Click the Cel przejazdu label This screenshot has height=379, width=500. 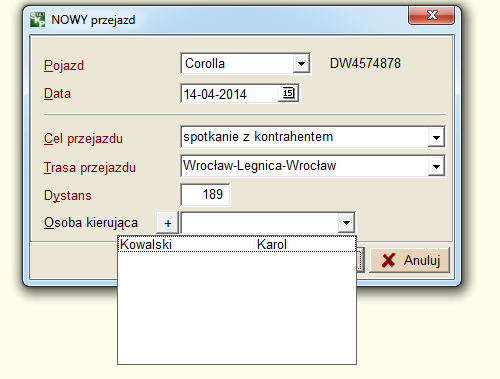coord(83,139)
